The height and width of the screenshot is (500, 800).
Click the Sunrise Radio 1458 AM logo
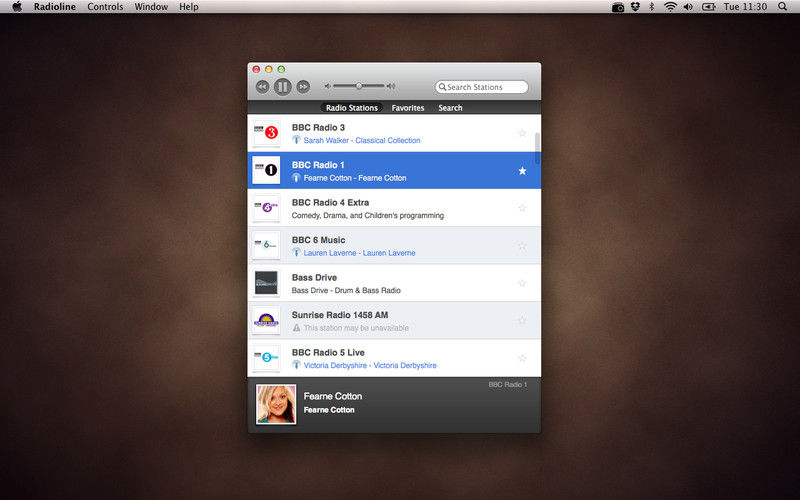coord(266,321)
